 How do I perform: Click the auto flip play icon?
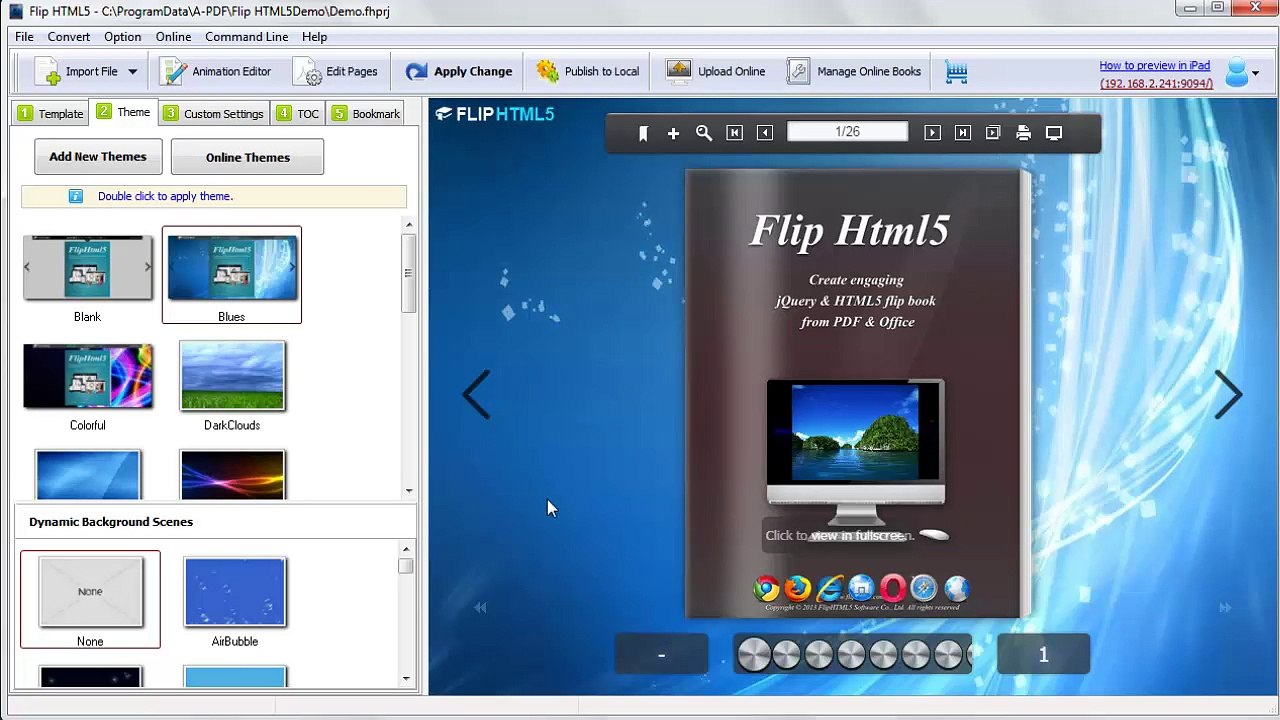click(x=993, y=133)
